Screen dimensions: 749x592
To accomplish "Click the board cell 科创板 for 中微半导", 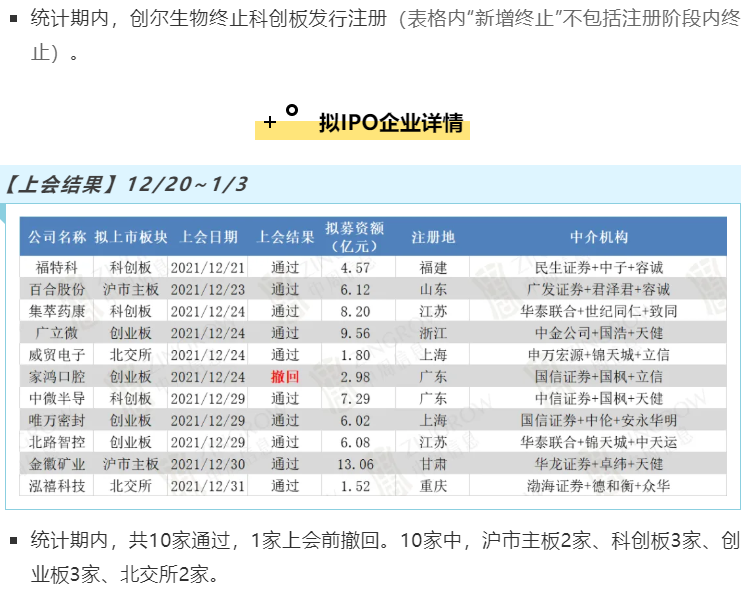I will [131, 398].
